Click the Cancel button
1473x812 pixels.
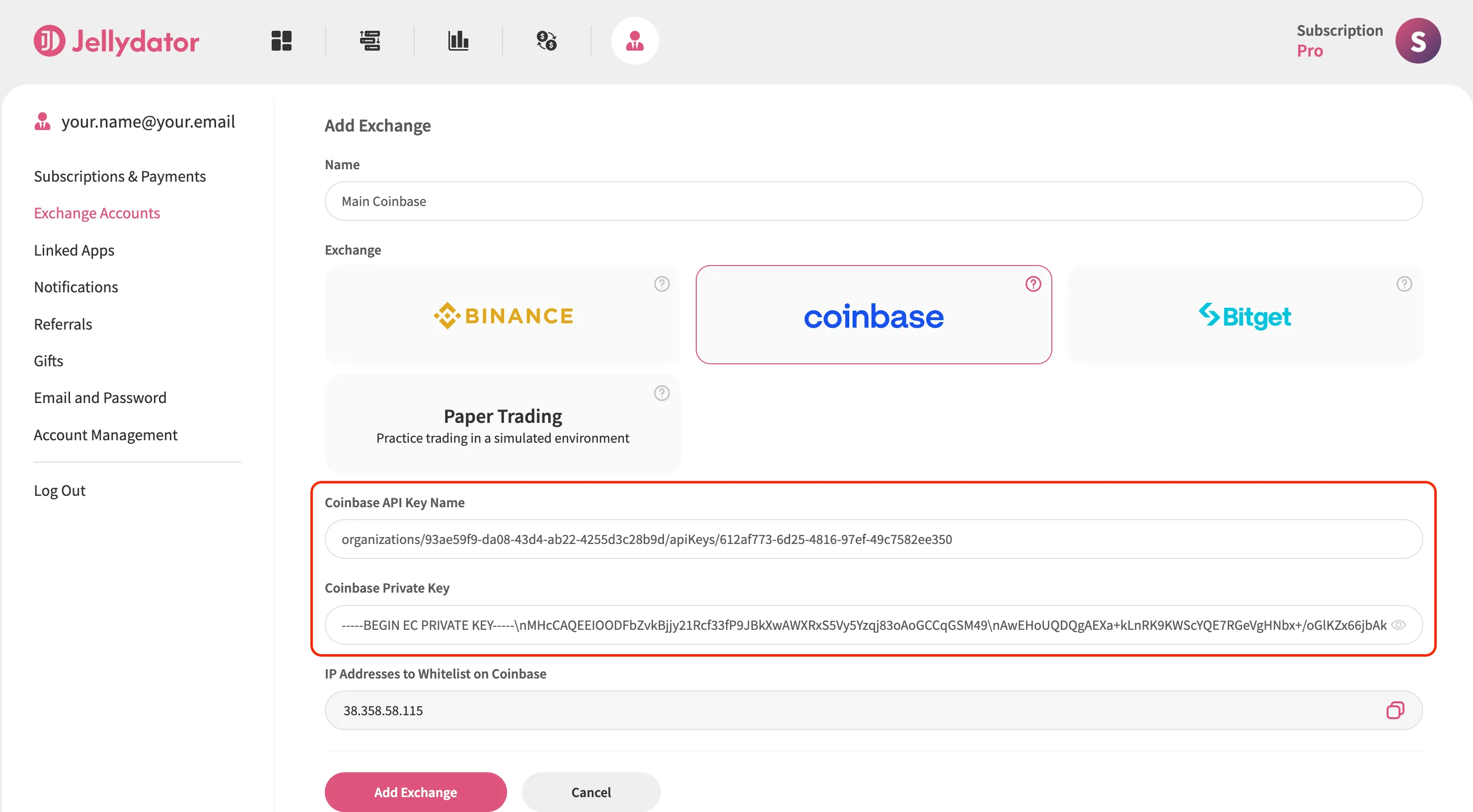tap(591, 792)
